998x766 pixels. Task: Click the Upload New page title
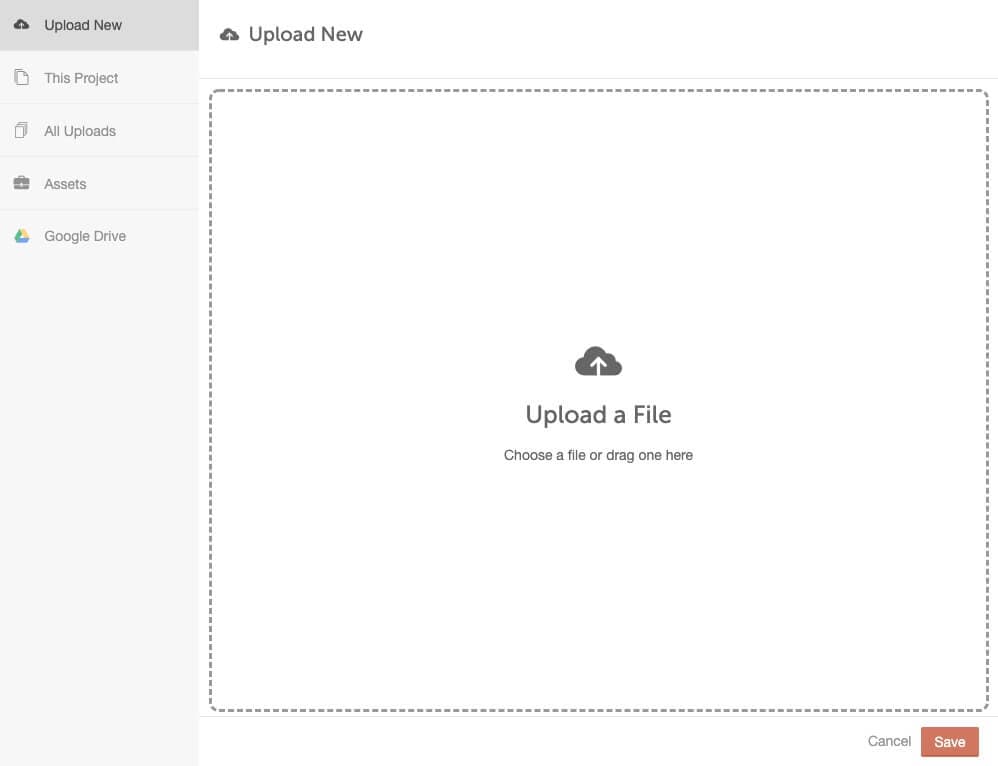(x=306, y=34)
